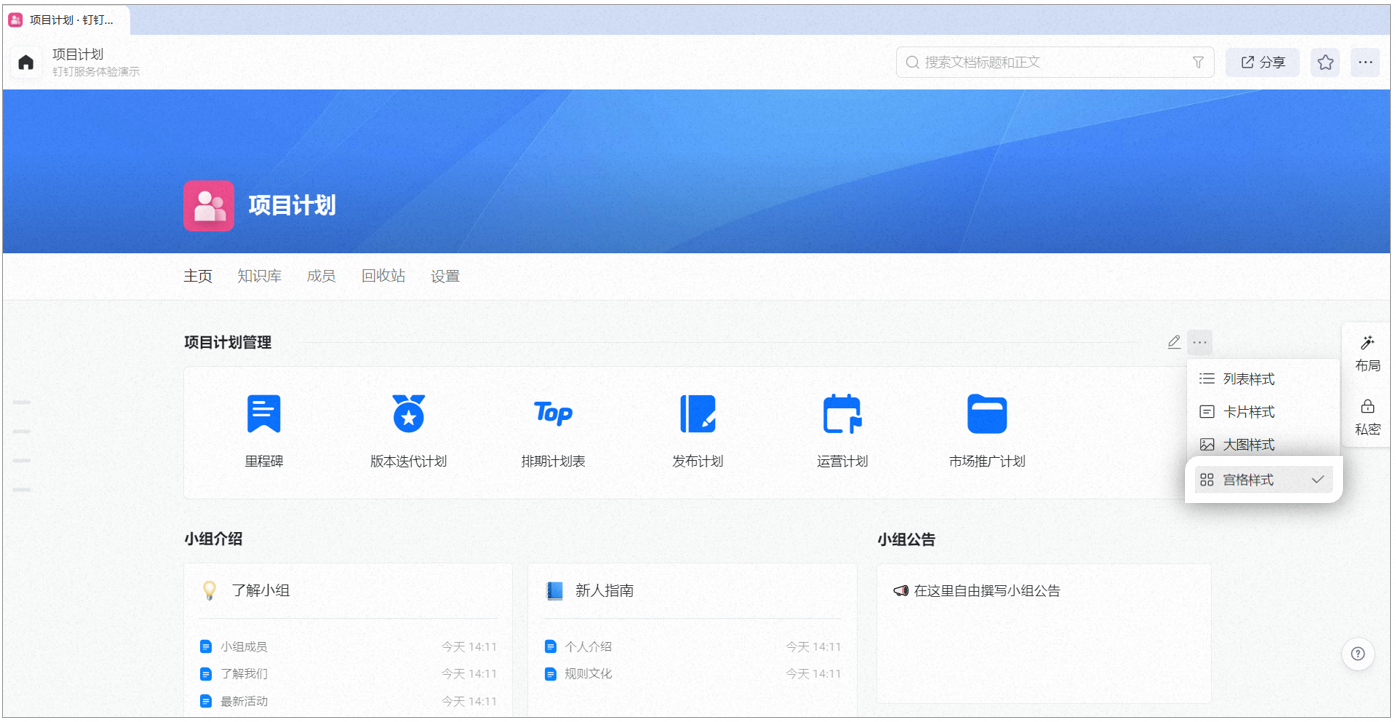Screen dimensions: 1396x722
Task: Focus the 搜索文档标题和正文 search field
Action: click(1055, 62)
